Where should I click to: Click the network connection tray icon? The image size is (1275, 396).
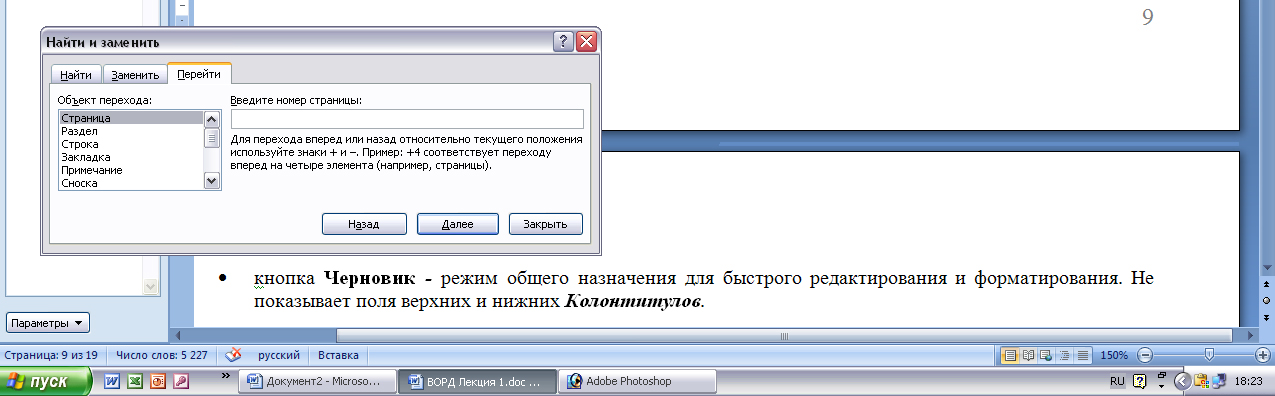[1220, 381]
